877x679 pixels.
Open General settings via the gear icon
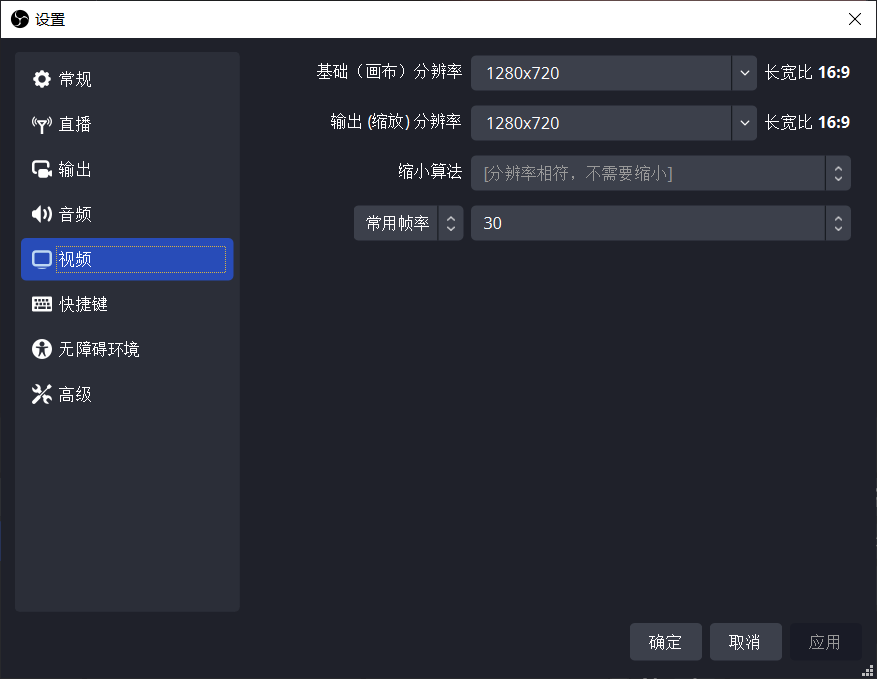click(41, 78)
